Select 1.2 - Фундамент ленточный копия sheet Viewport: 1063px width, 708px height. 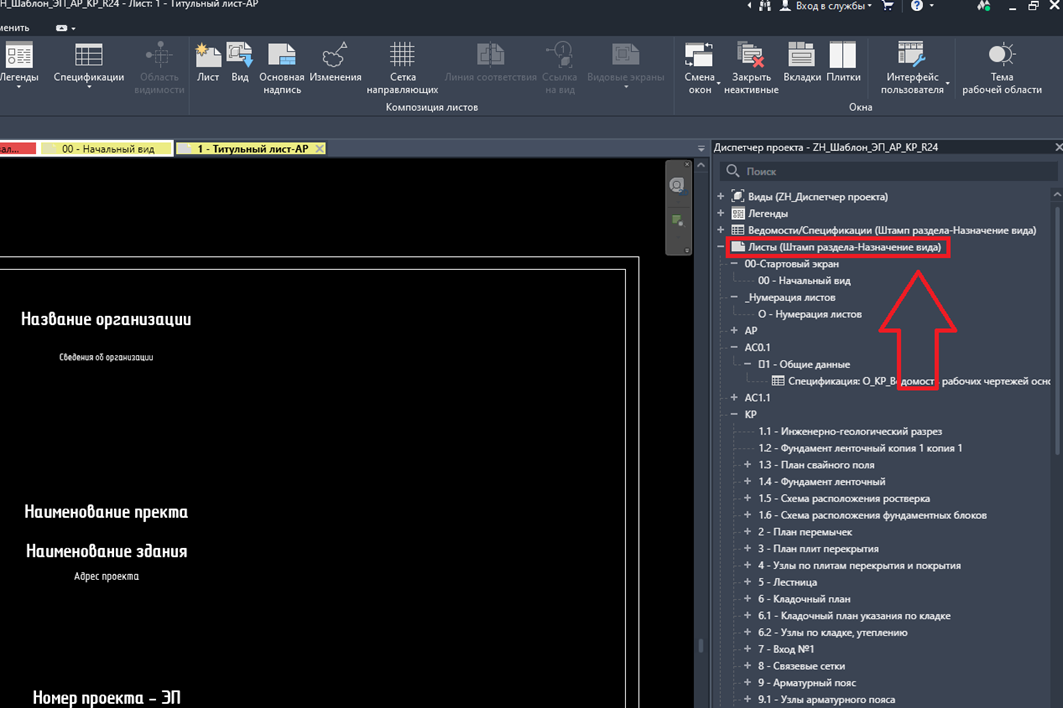[860, 448]
